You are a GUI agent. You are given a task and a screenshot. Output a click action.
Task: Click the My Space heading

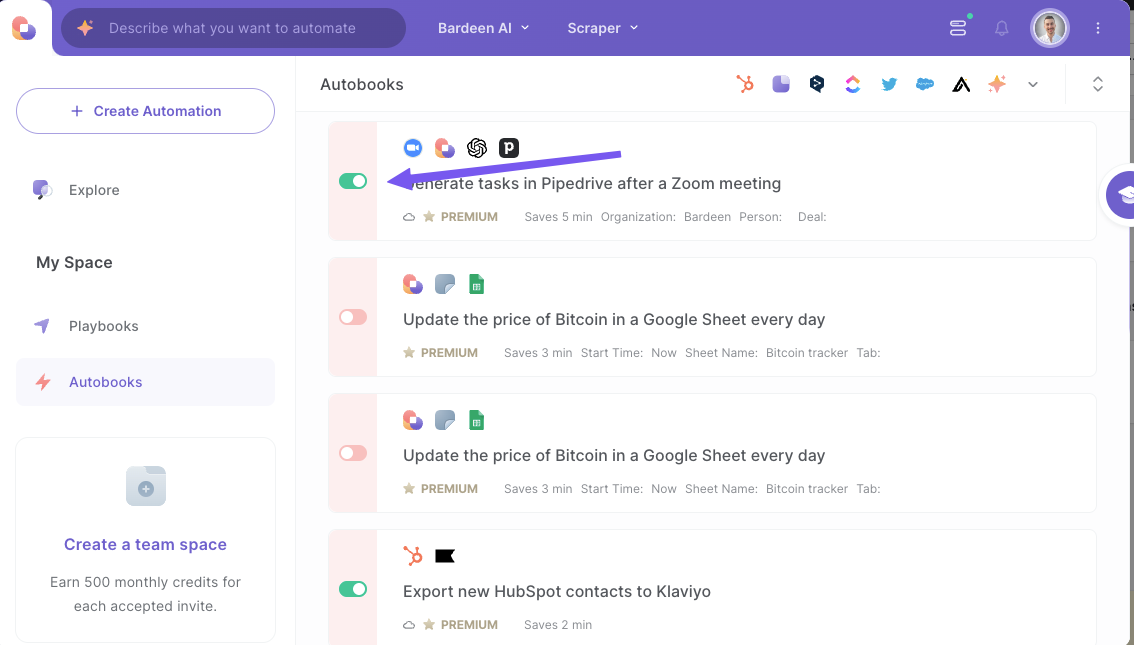pyautogui.click(x=74, y=262)
